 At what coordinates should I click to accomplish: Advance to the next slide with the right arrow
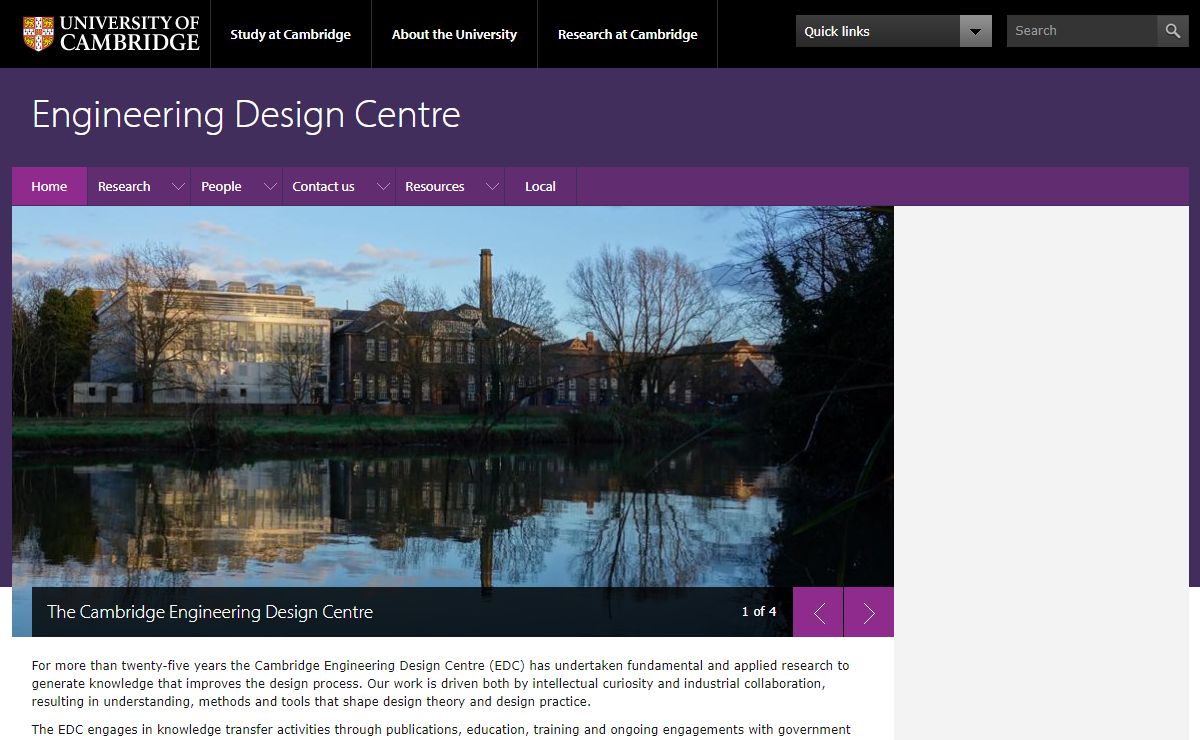[x=869, y=612]
